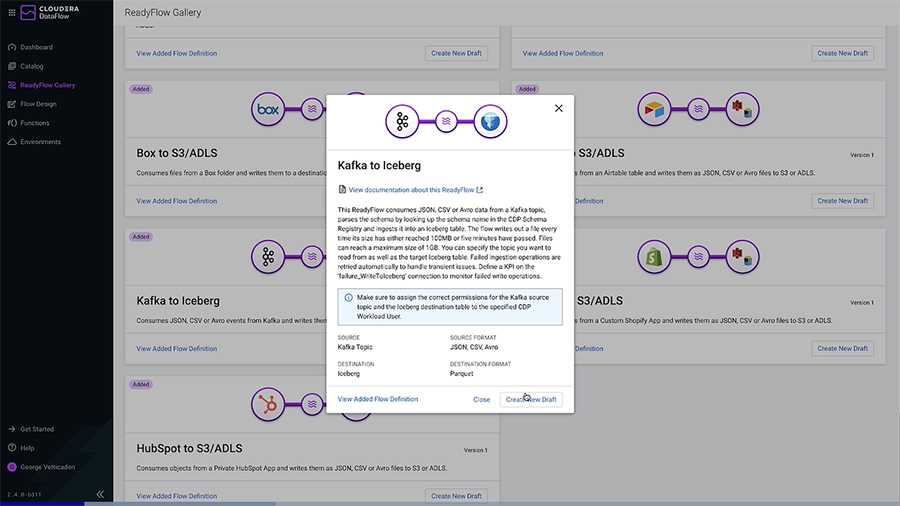Open the app switcher grid icon
This screenshot has height=506, width=900.
[x=12, y=13]
